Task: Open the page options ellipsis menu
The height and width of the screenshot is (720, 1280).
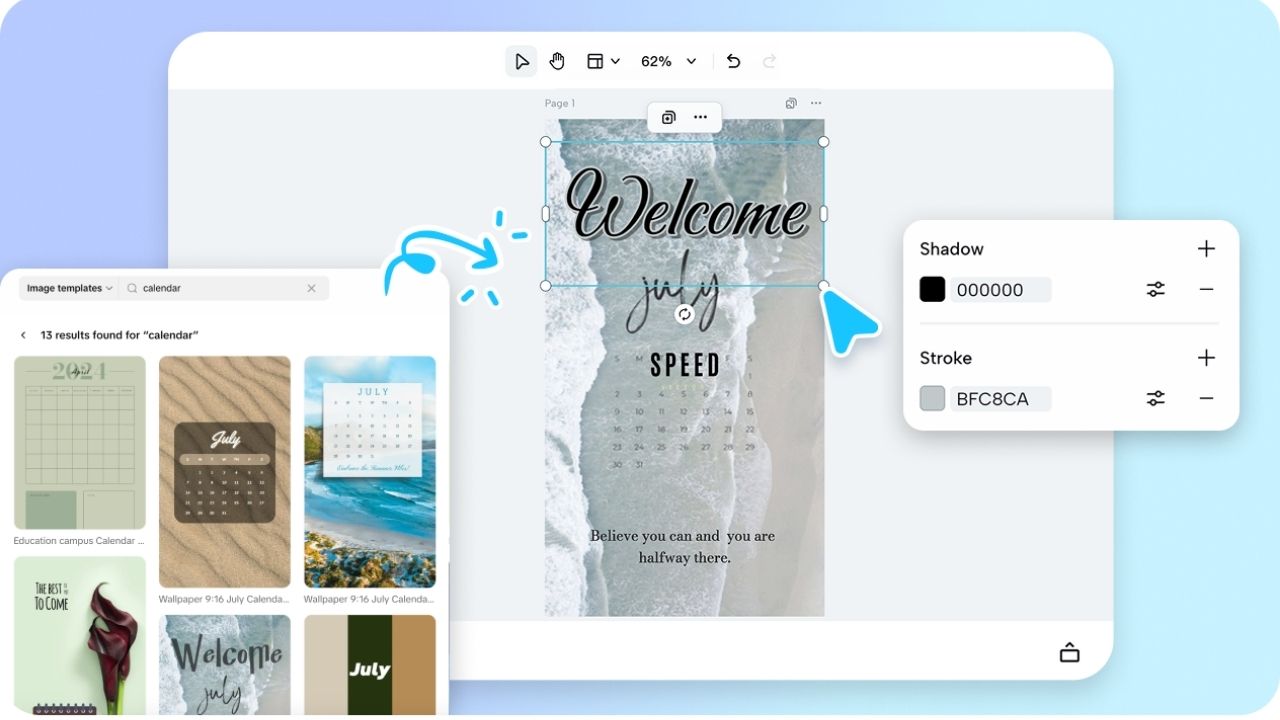Action: [816, 103]
